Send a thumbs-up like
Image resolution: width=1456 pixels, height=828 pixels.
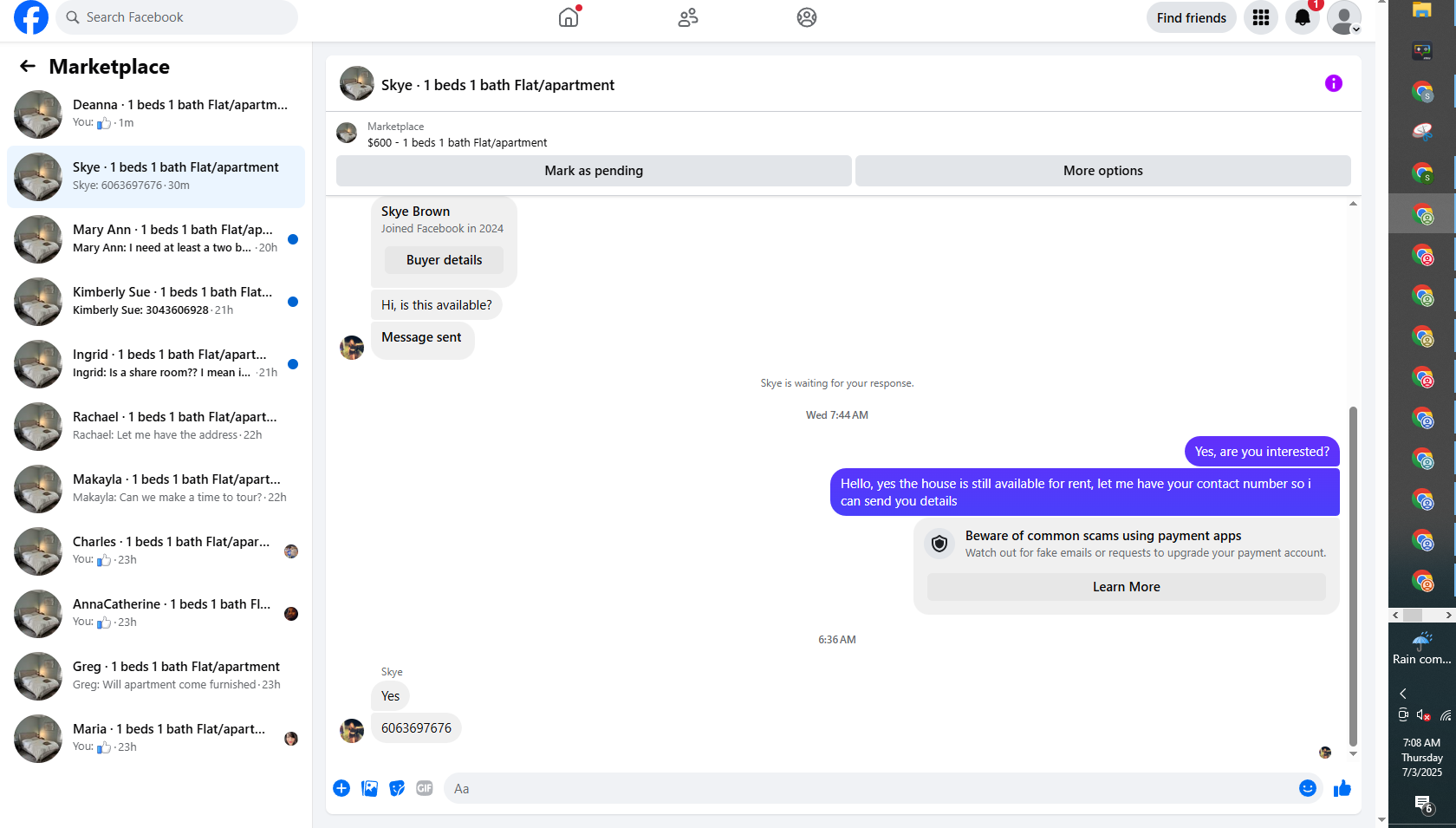(1342, 788)
